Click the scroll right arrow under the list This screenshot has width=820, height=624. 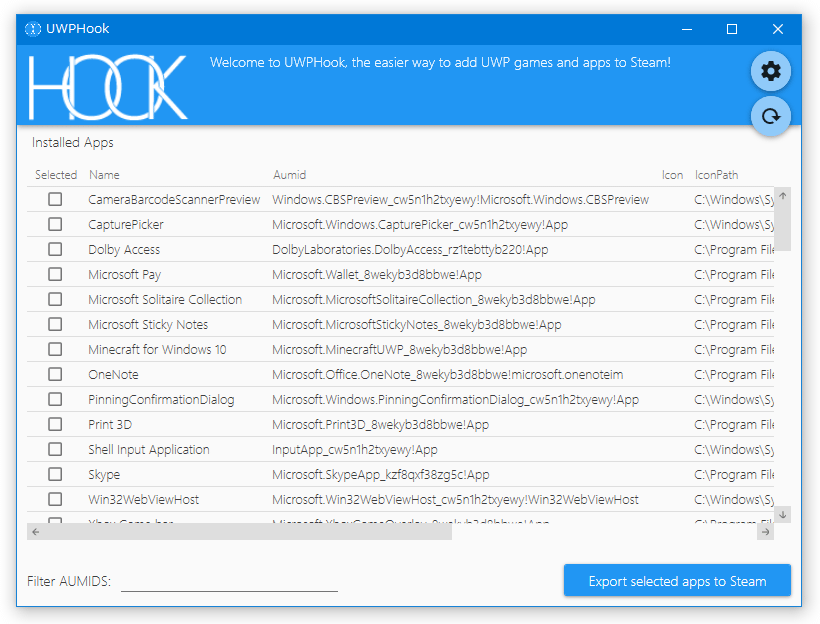766,532
